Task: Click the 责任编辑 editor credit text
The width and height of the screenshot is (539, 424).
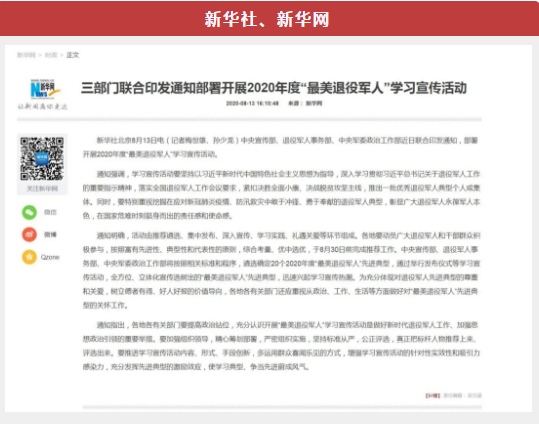Action: coord(463,395)
